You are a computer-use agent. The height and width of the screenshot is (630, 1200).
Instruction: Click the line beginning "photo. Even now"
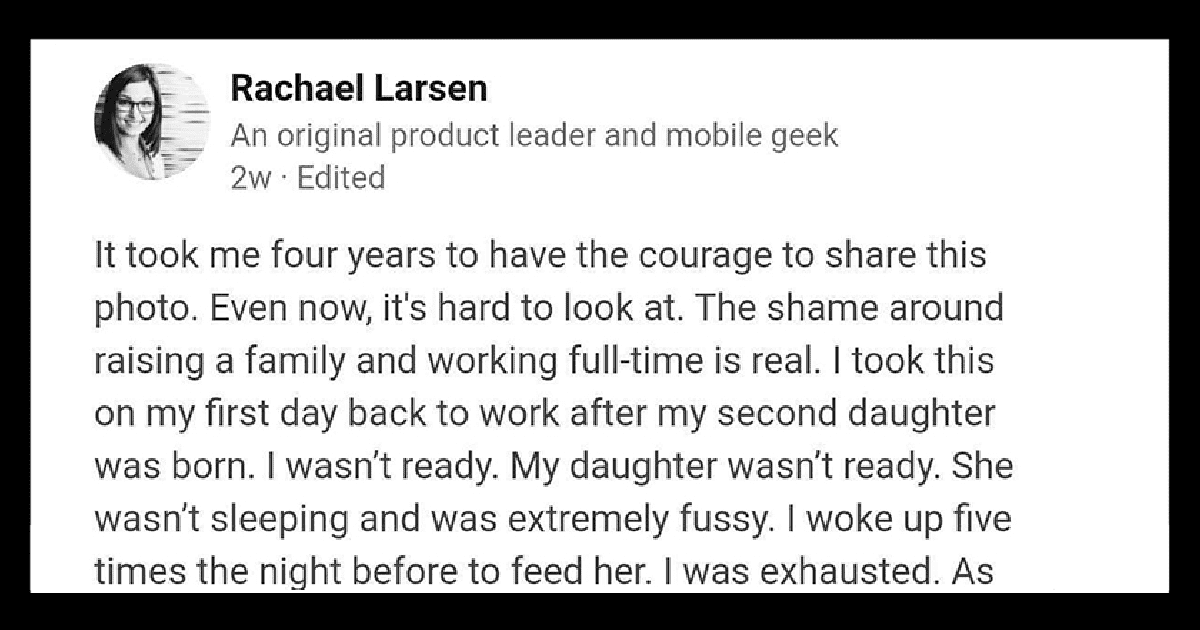point(548,307)
